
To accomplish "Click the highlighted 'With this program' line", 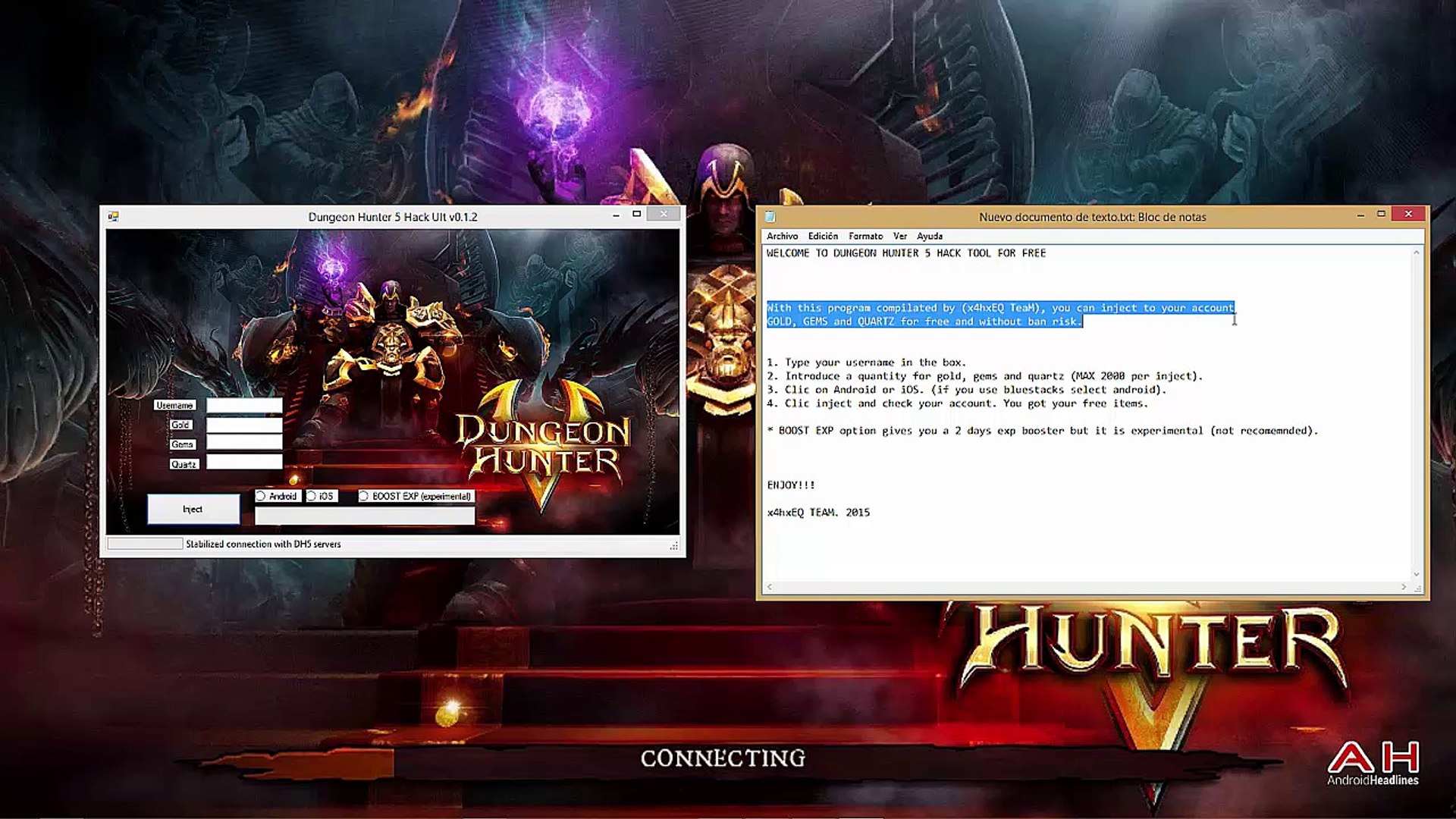I will pyautogui.click(x=1000, y=308).
